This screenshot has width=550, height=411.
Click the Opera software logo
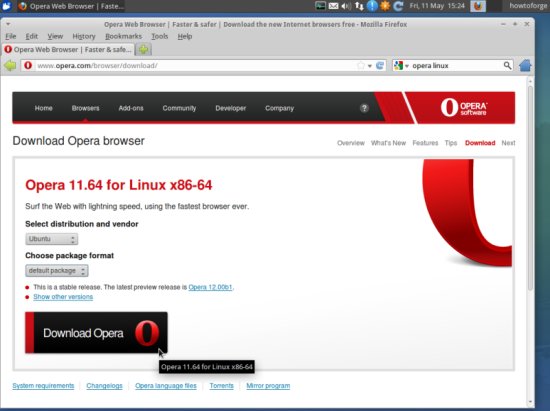pos(463,107)
